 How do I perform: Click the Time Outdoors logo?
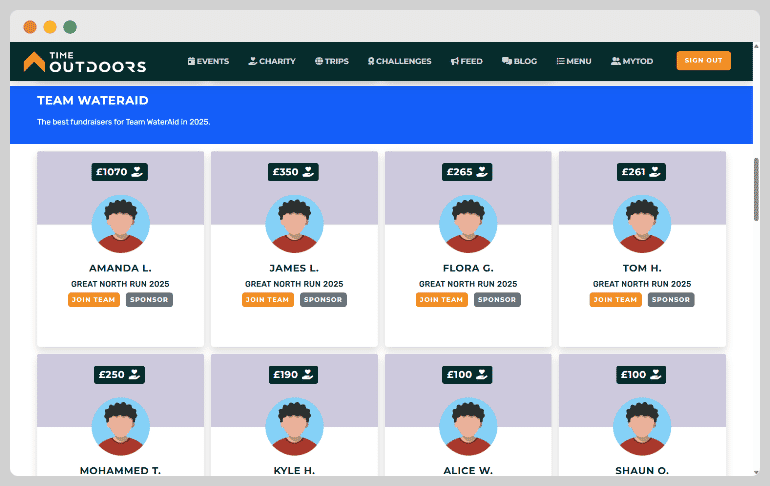(x=84, y=62)
